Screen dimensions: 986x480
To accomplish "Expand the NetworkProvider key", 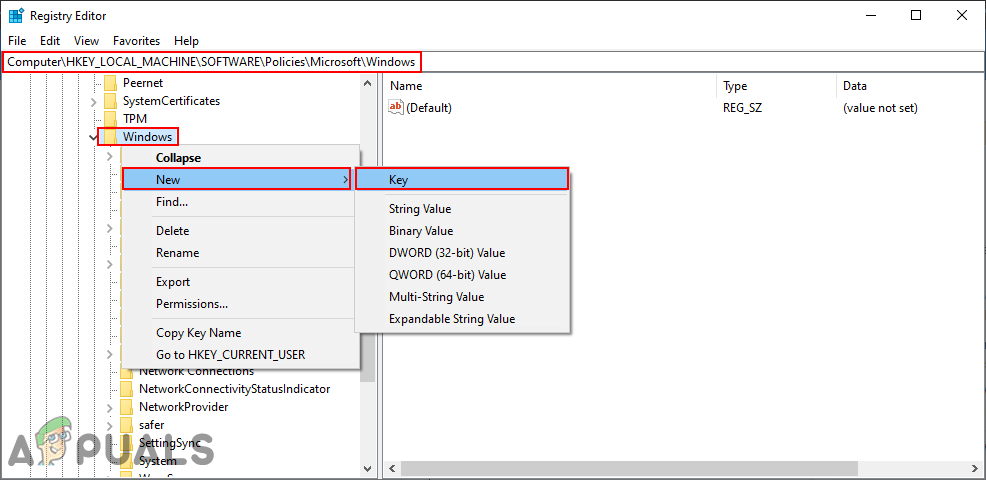I will (x=109, y=407).
